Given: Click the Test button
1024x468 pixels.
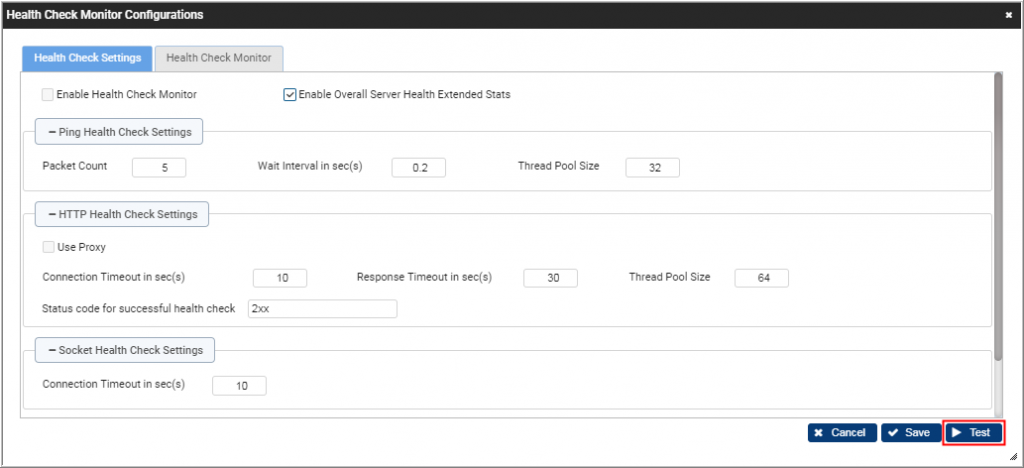Looking at the screenshot, I should pyautogui.click(x=972, y=432).
